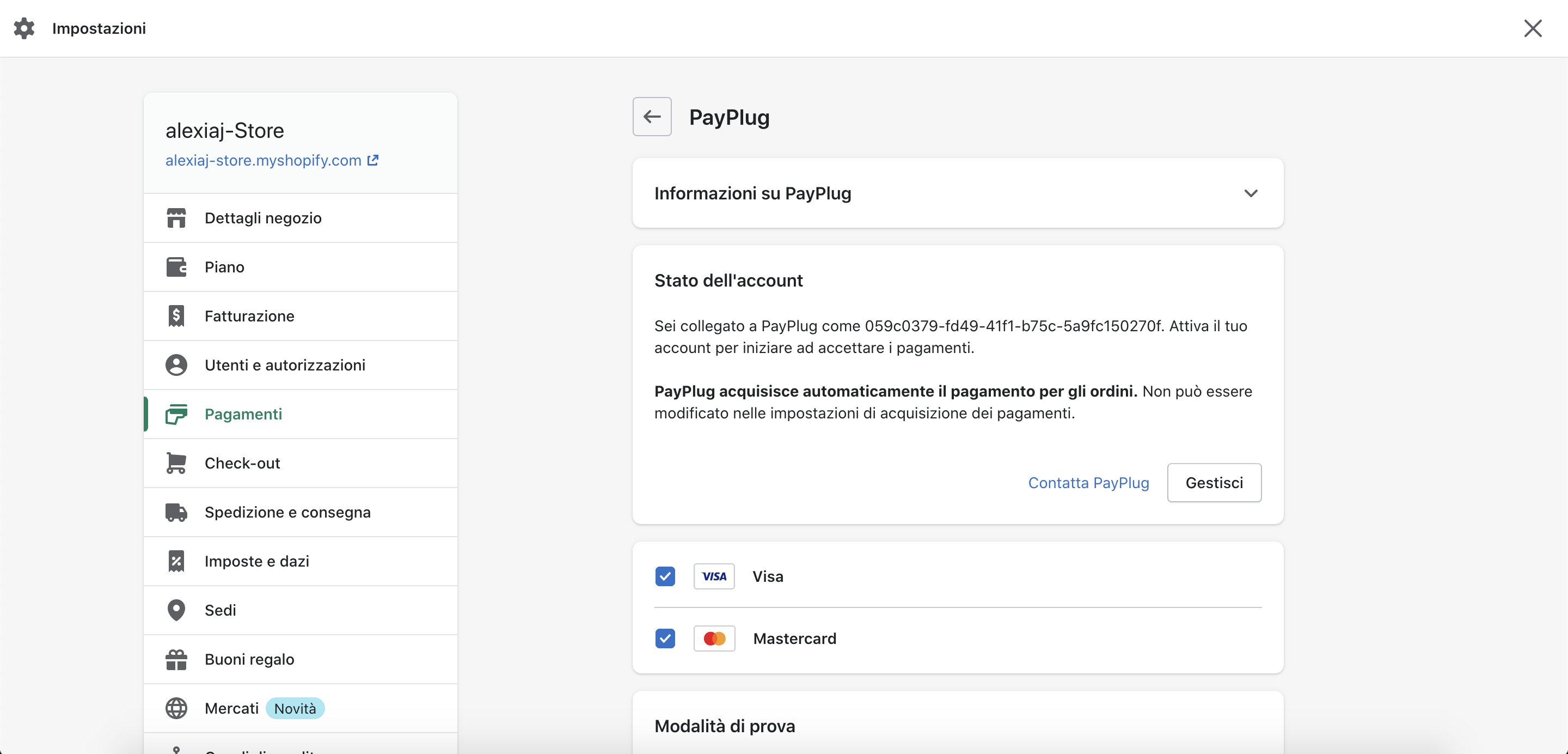The width and height of the screenshot is (1568, 754).
Task: Open Utenti e autorizzazioni settings
Action: [x=301, y=365]
